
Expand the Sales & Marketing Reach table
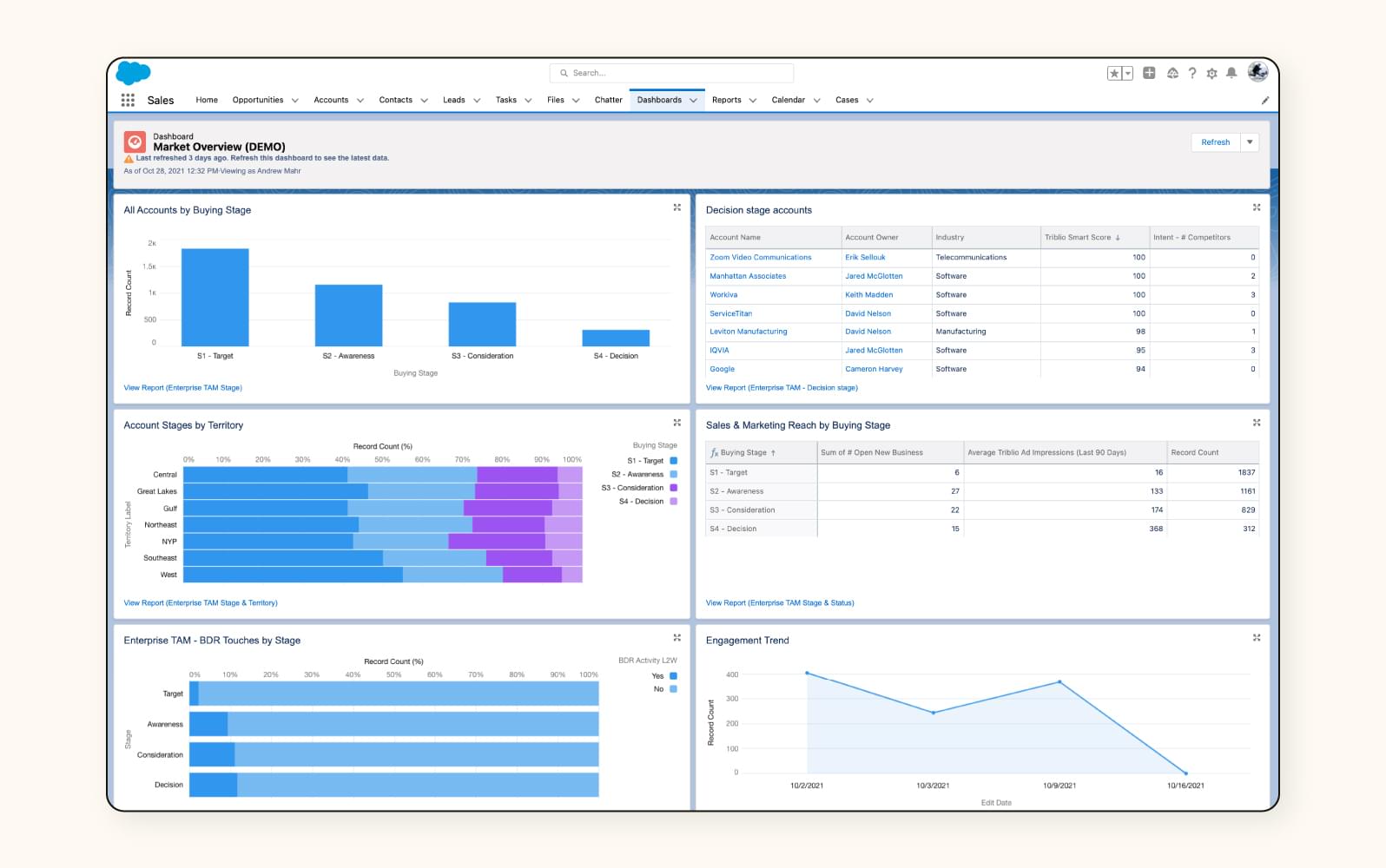(1257, 423)
